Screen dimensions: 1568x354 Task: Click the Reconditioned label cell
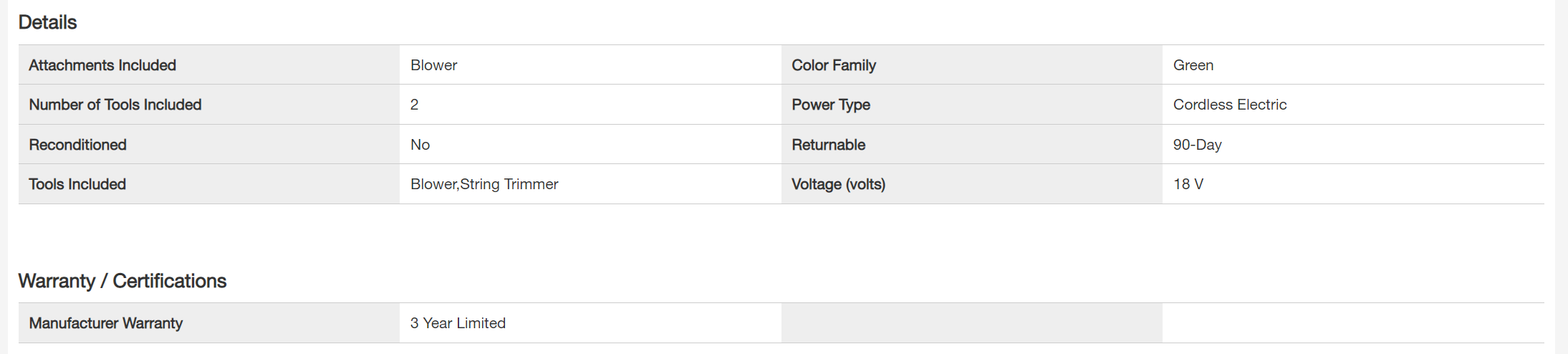tap(77, 145)
